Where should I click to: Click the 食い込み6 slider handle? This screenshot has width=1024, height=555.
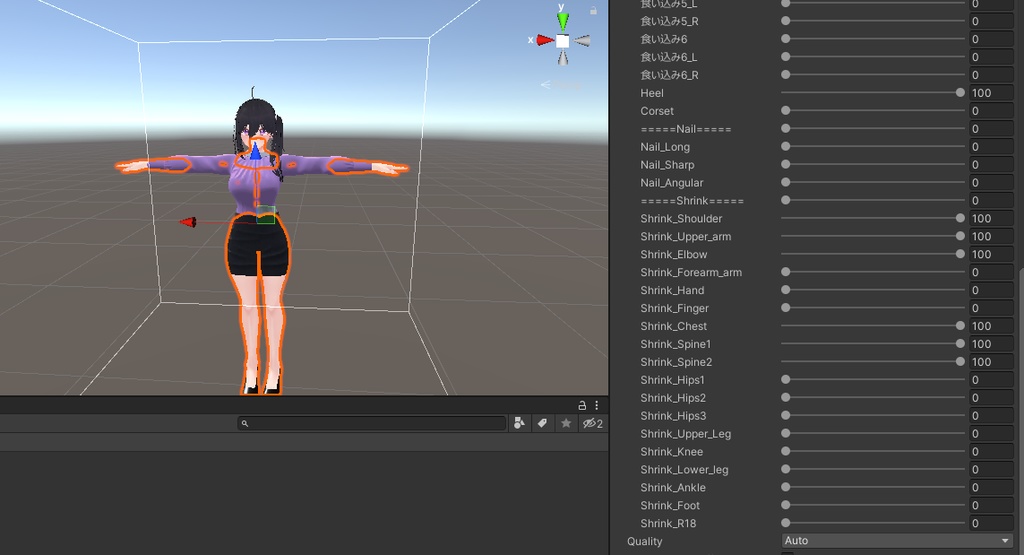[786, 39]
